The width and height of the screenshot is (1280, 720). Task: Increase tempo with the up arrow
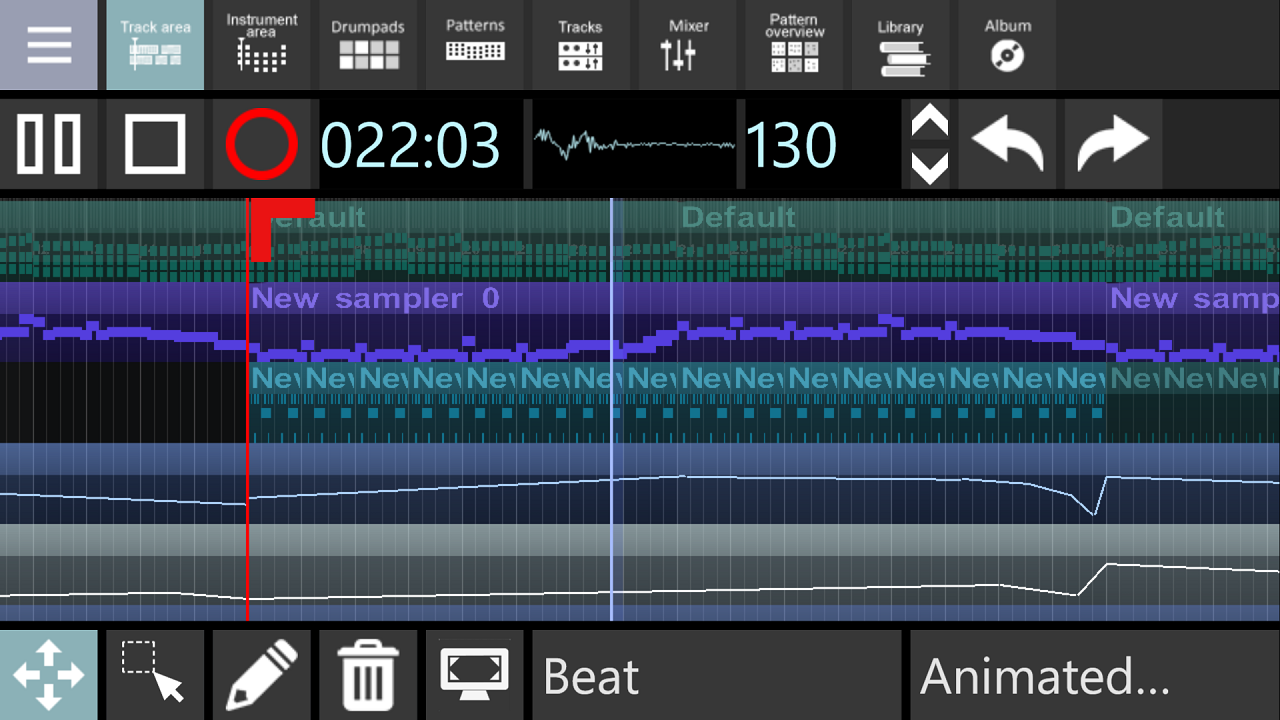pyautogui.click(x=930, y=122)
